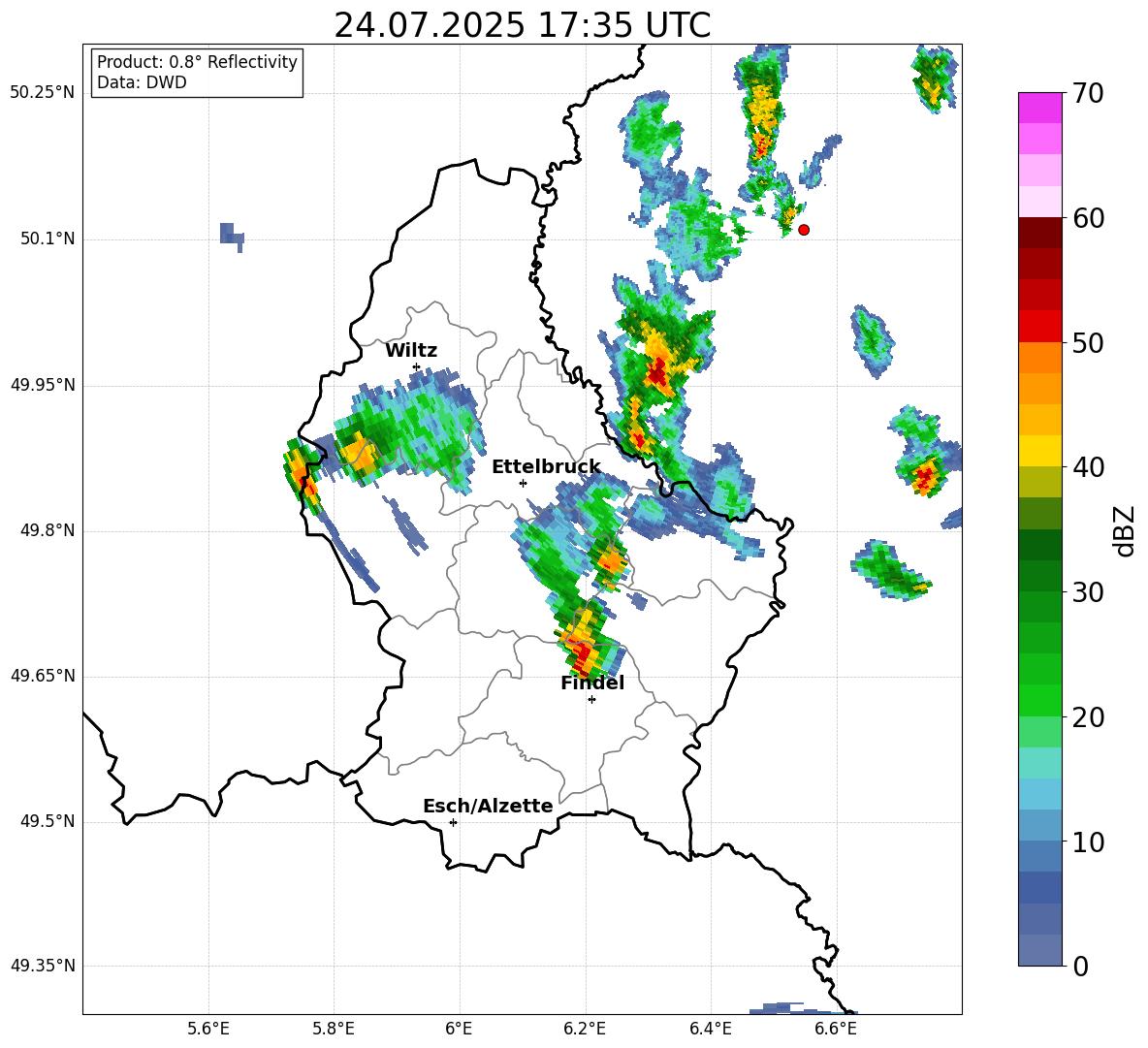
Task: Click the colorbar value 70
Action: point(1088,93)
